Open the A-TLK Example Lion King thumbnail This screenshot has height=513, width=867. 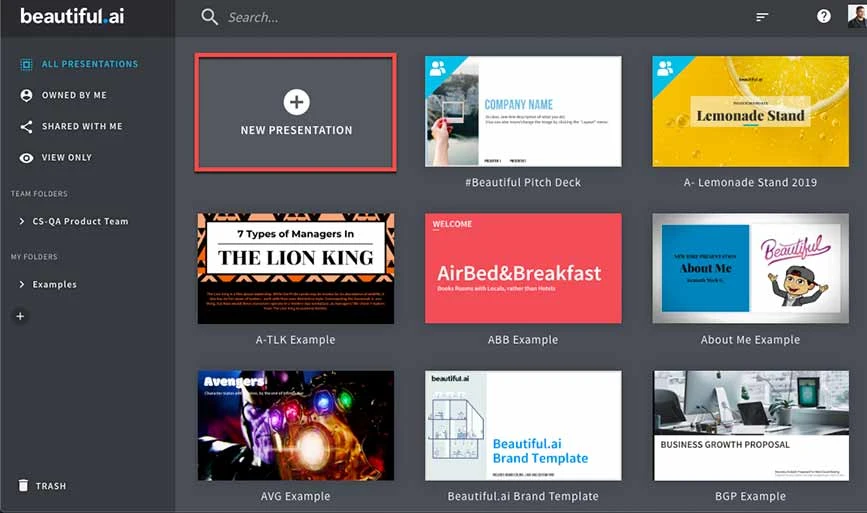point(296,268)
